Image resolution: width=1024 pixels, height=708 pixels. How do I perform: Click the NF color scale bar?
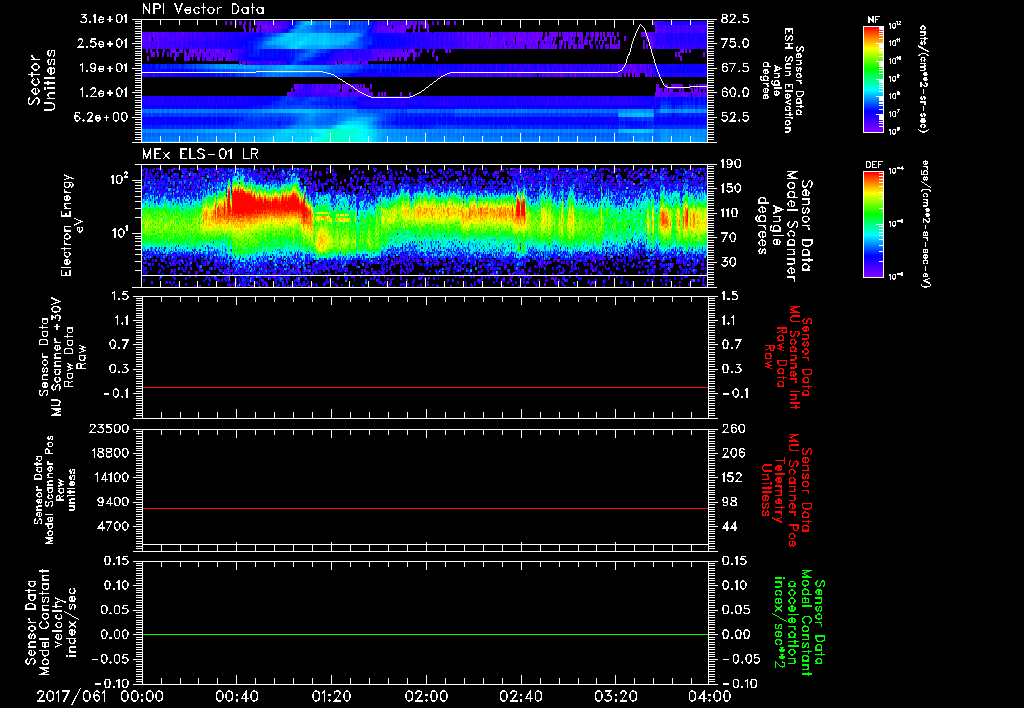tap(871, 79)
